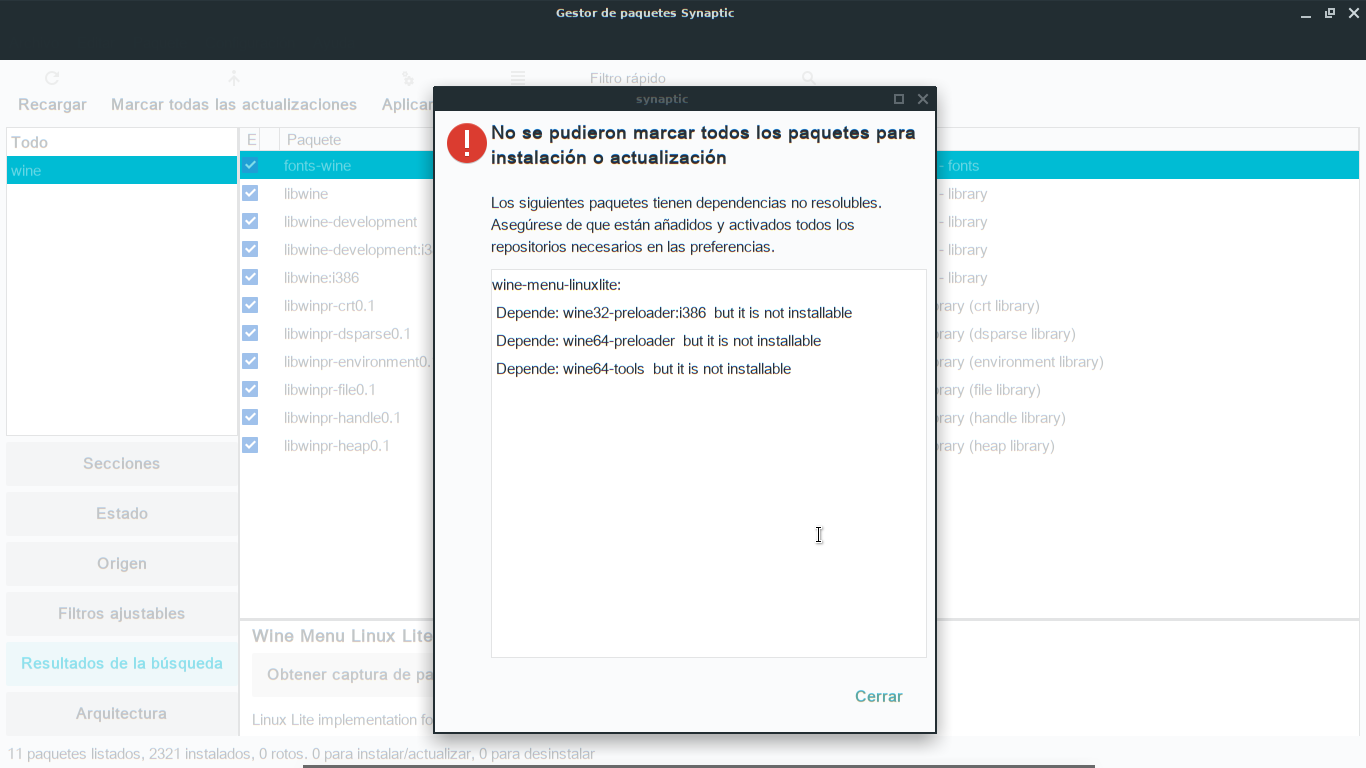
Task: Click the status bar packages summary
Action: pos(301,753)
